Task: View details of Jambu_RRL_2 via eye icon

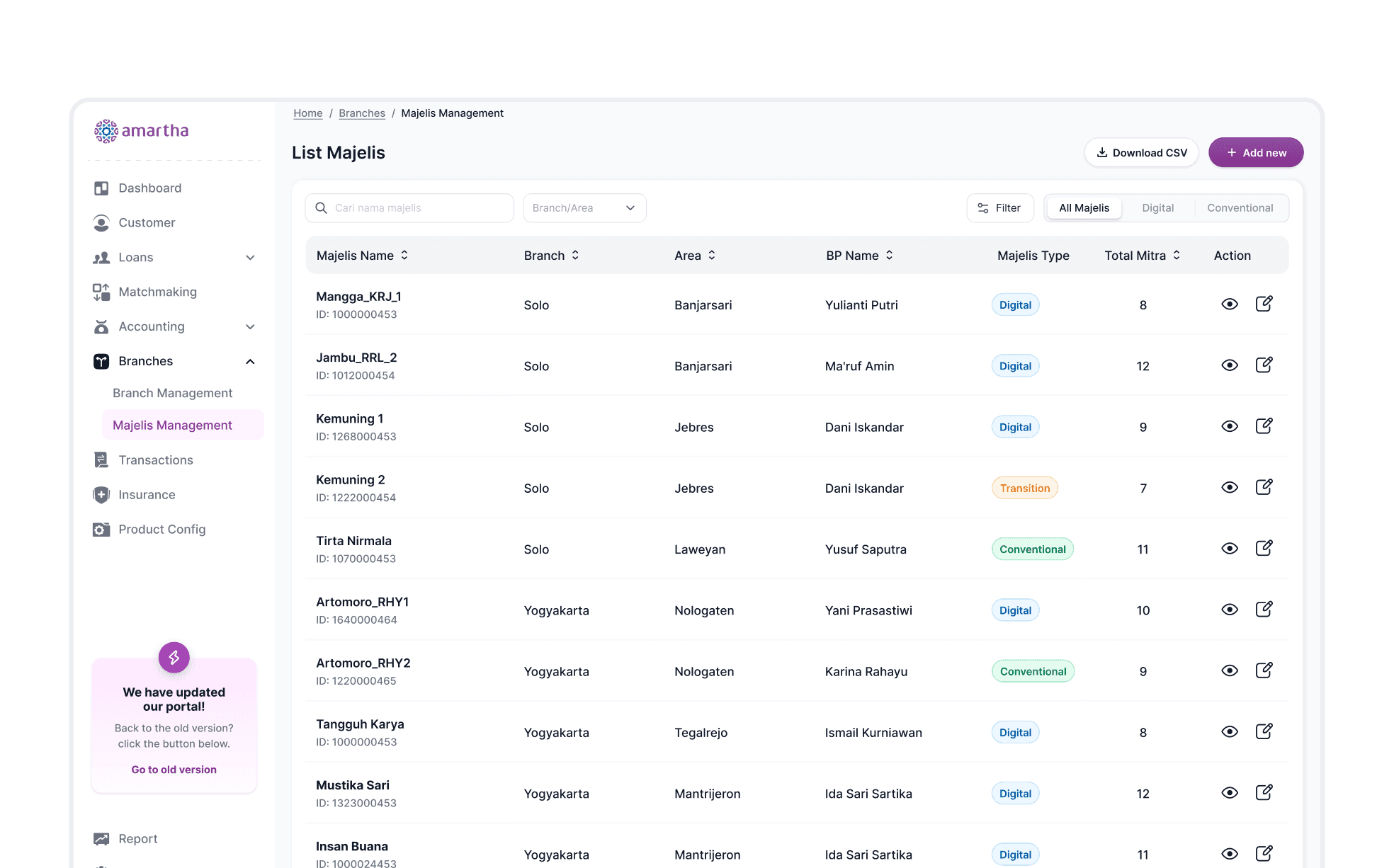Action: 1230,365
